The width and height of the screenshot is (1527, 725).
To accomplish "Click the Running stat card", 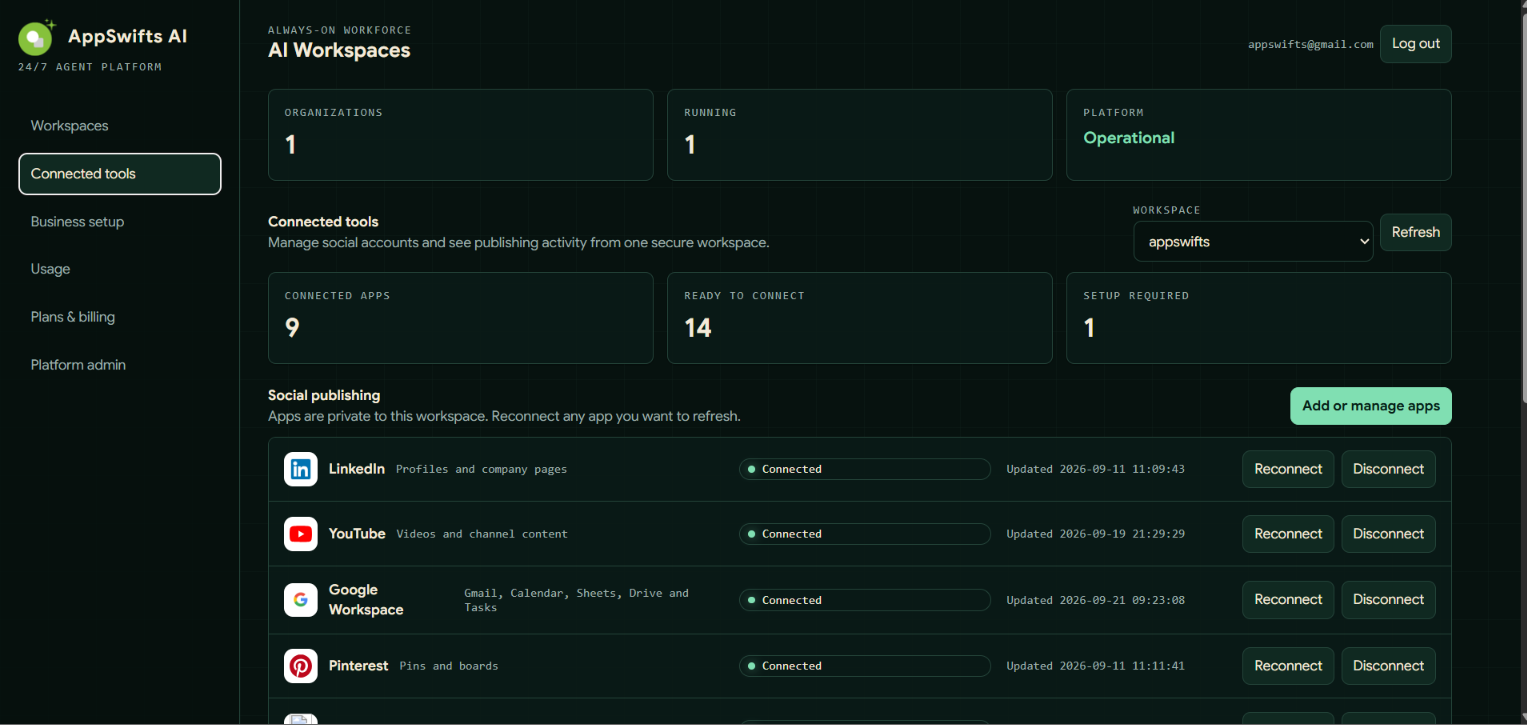I will click(x=860, y=135).
